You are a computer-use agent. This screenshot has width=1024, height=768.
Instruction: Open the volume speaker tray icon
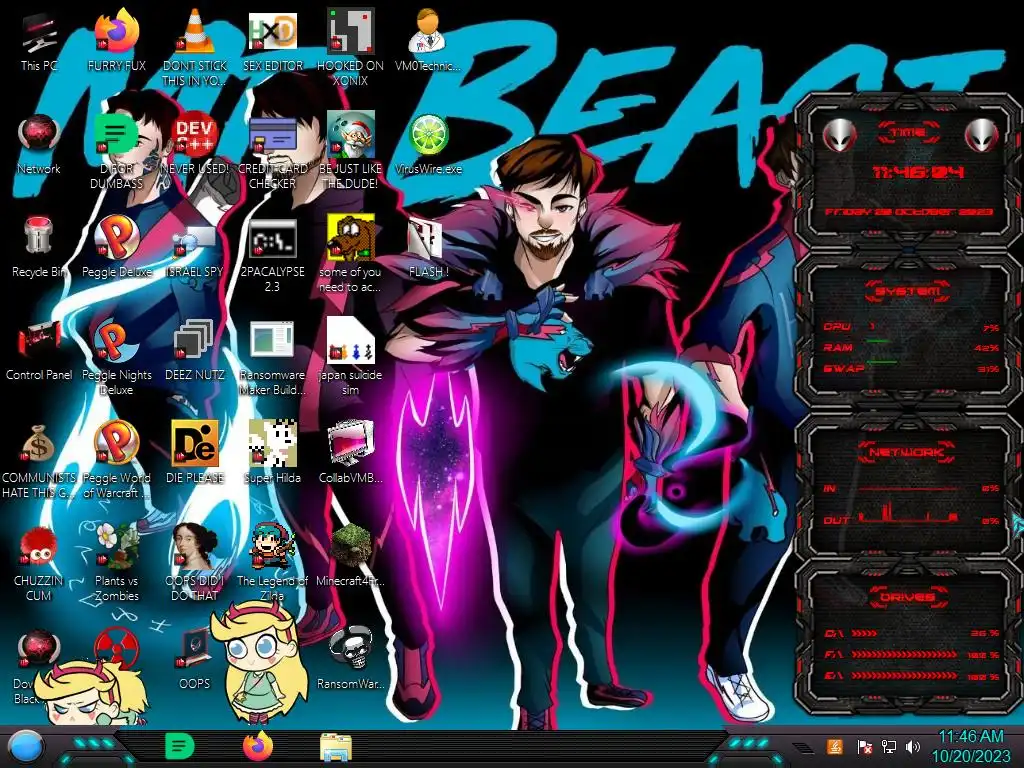(913, 746)
